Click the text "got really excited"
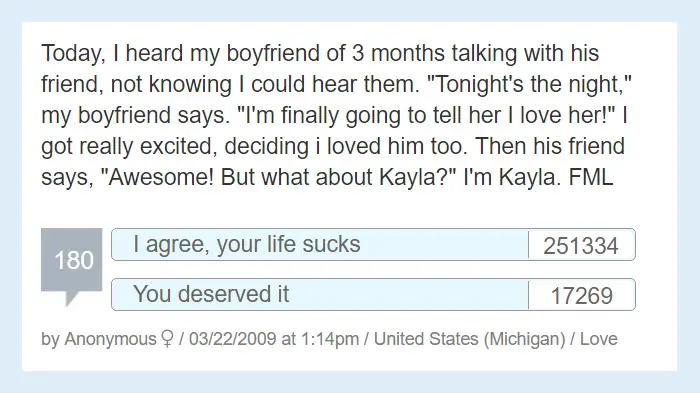This screenshot has height=393, width=700. (126, 146)
